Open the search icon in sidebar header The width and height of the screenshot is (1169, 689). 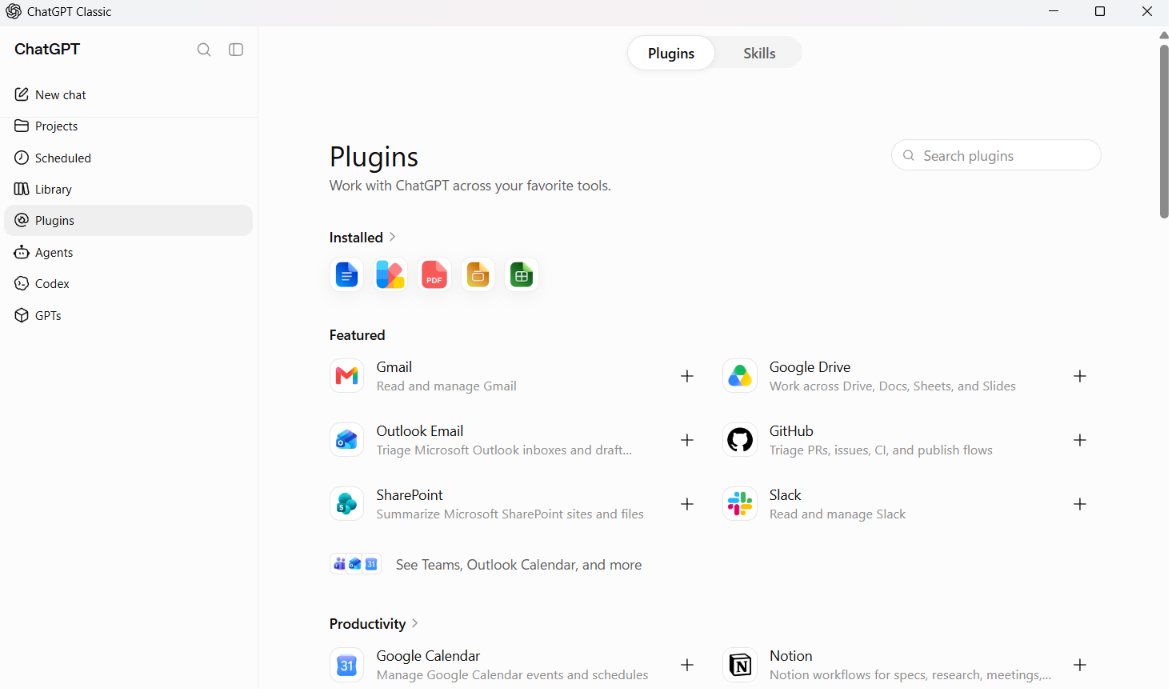click(204, 49)
